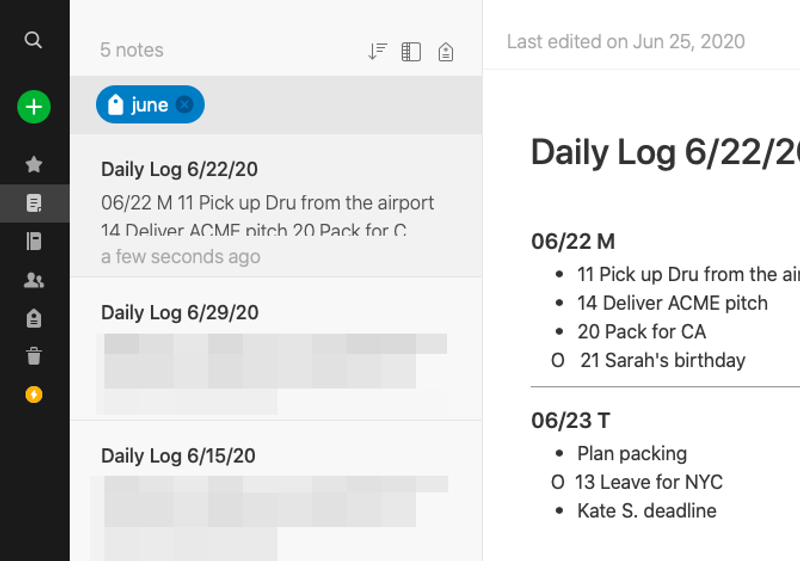Open filter-by-tag icon in list header
Viewport: 800px width, 561px height.
click(446, 51)
